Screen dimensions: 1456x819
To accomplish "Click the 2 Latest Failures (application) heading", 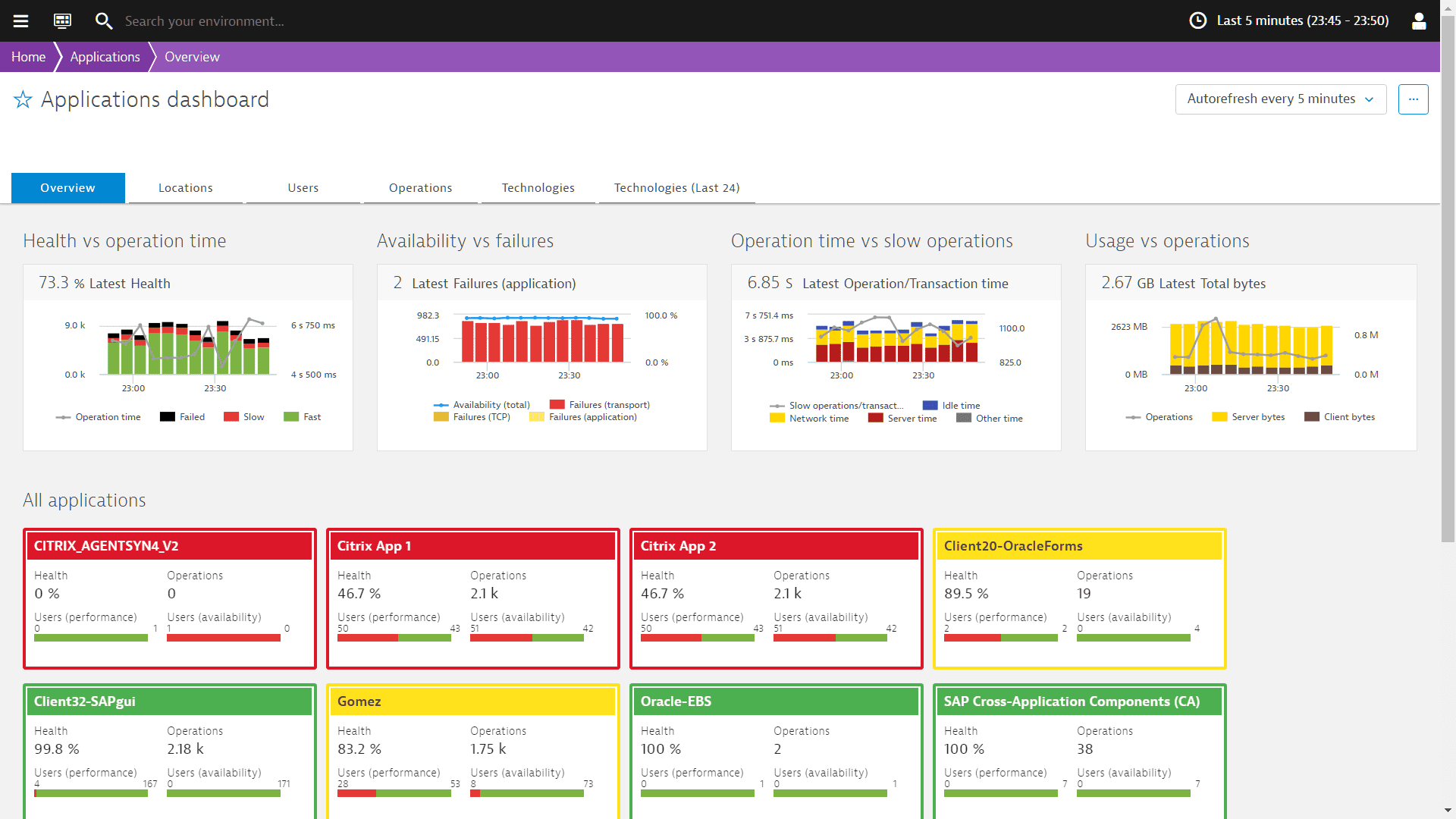I will click(485, 283).
